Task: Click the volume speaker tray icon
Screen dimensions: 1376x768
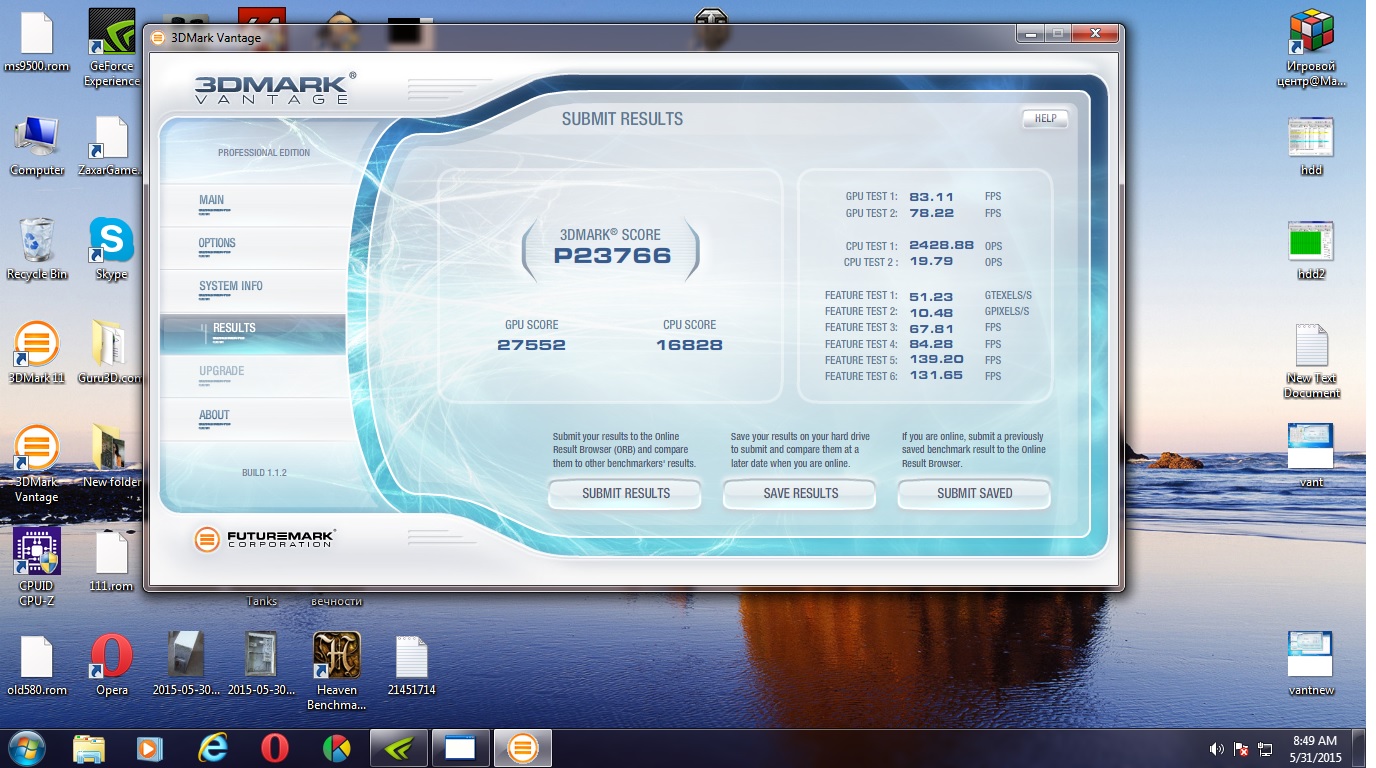Action: click(x=1216, y=749)
